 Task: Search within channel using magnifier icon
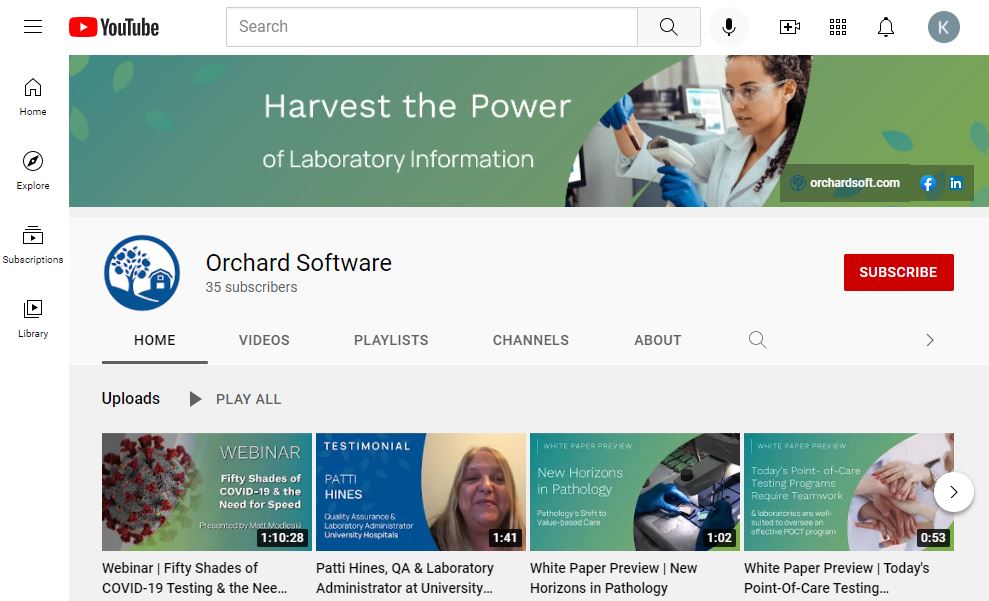(x=758, y=340)
